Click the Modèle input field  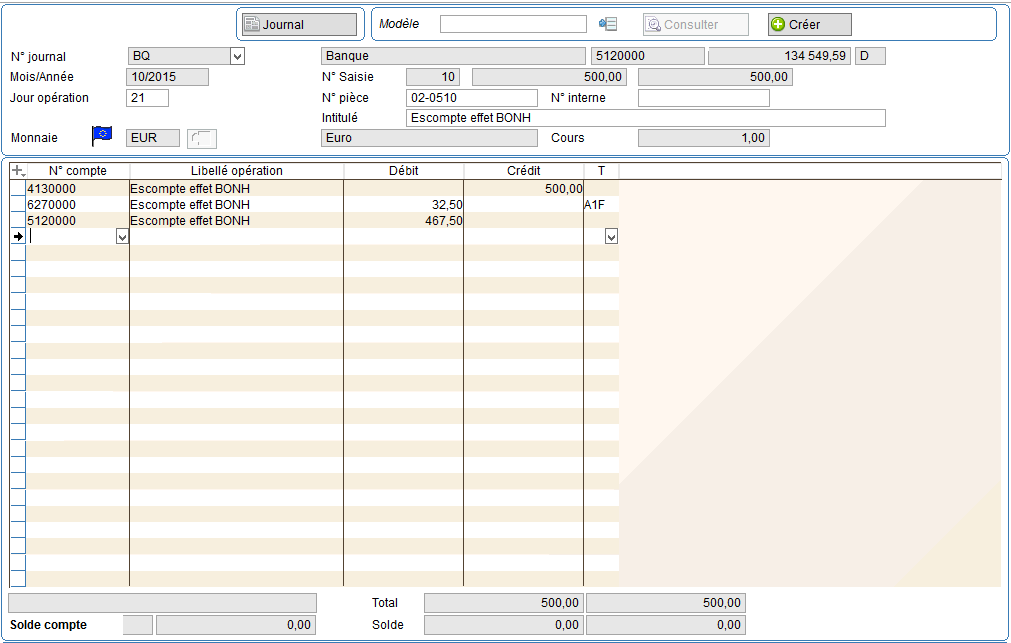point(513,24)
